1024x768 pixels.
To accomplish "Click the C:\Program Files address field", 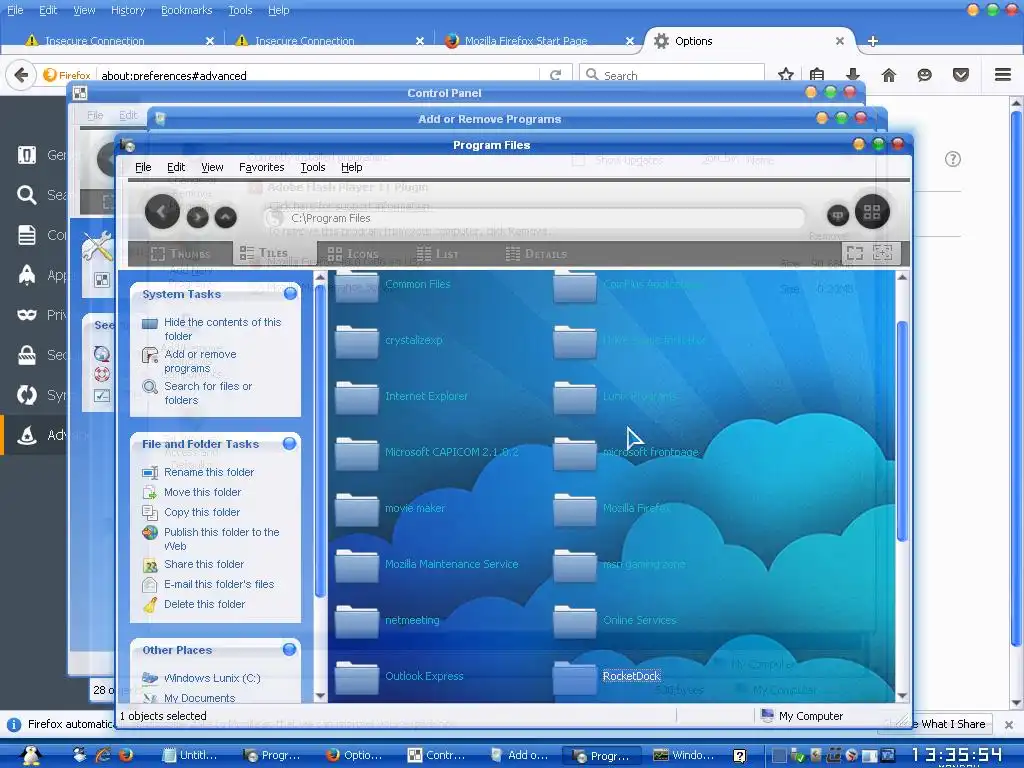I will coord(536,218).
